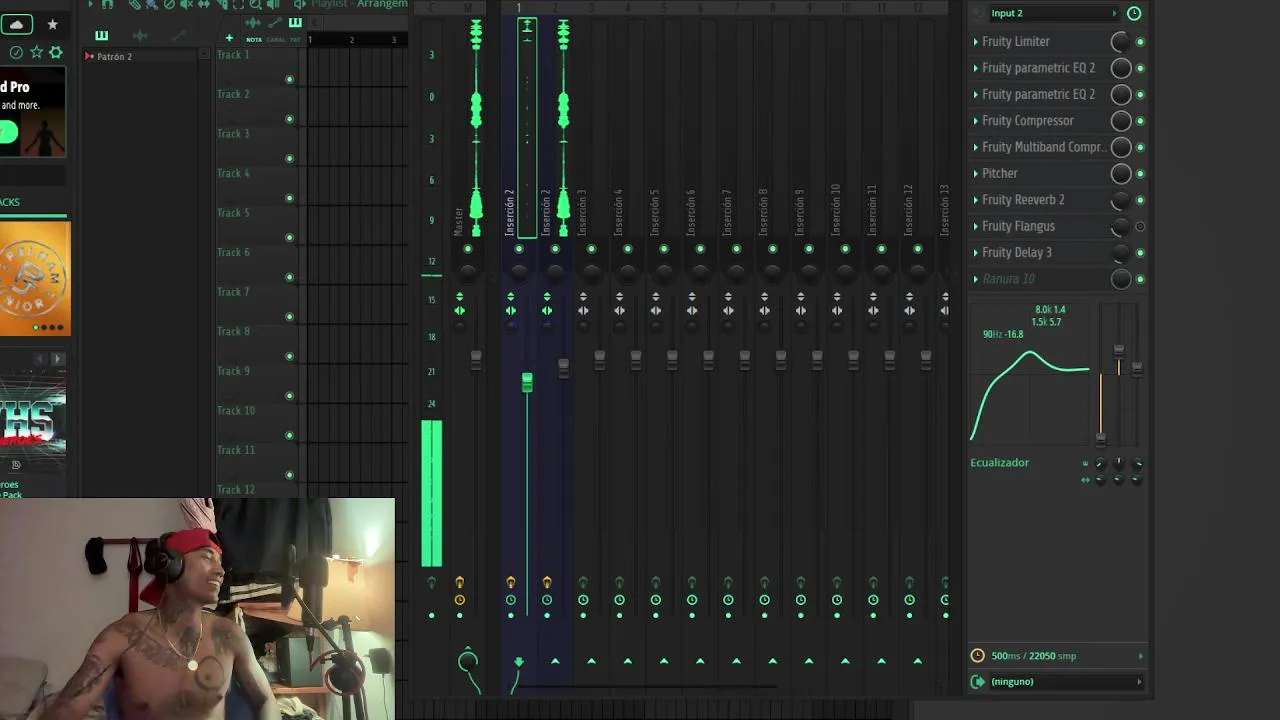Click the Track 3 label in playlist

pyautogui.click(x=233, y=133)
